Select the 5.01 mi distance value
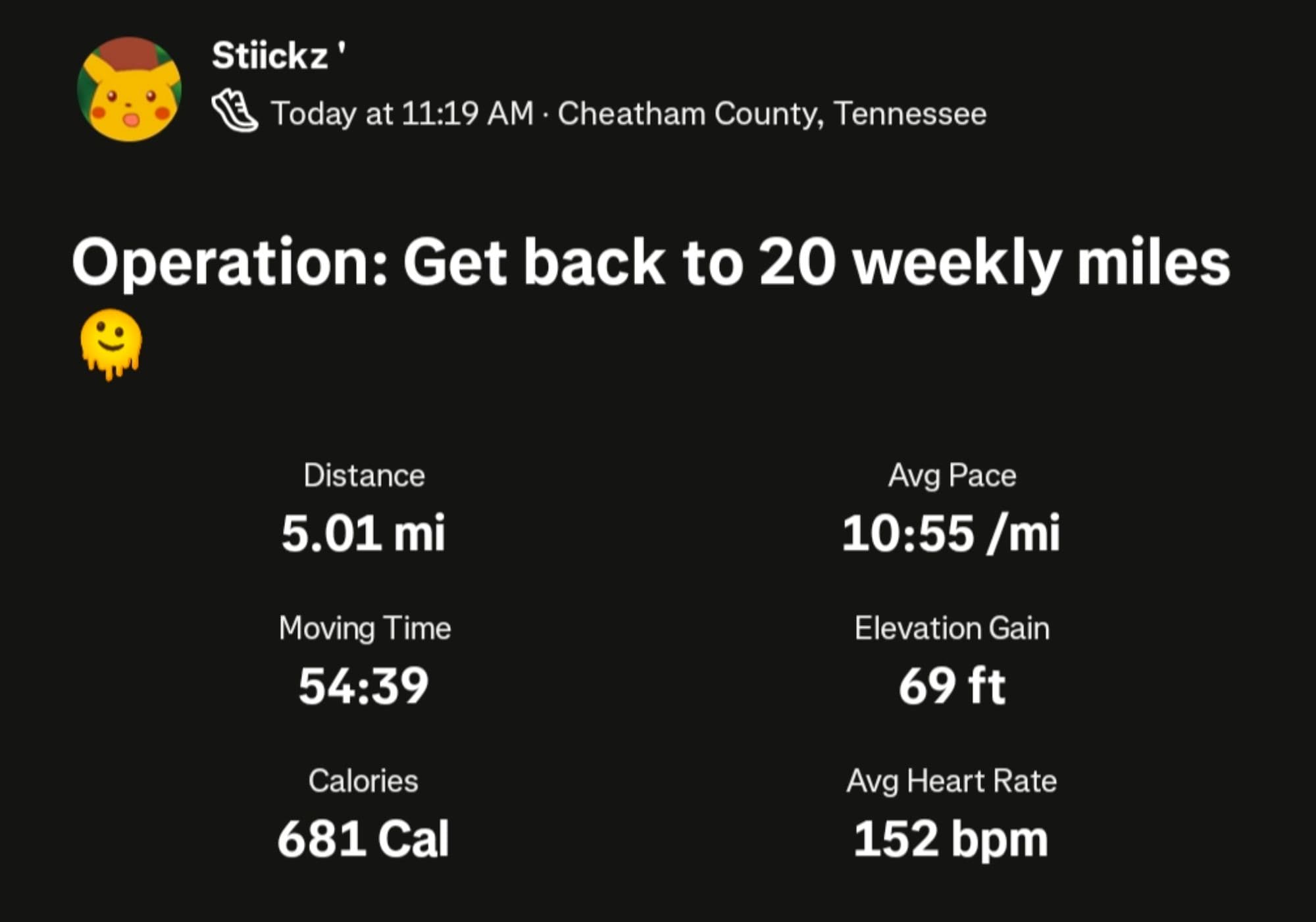Image resolution: width=1316 pixels, height=922 pixels. (x=363, y=532)
